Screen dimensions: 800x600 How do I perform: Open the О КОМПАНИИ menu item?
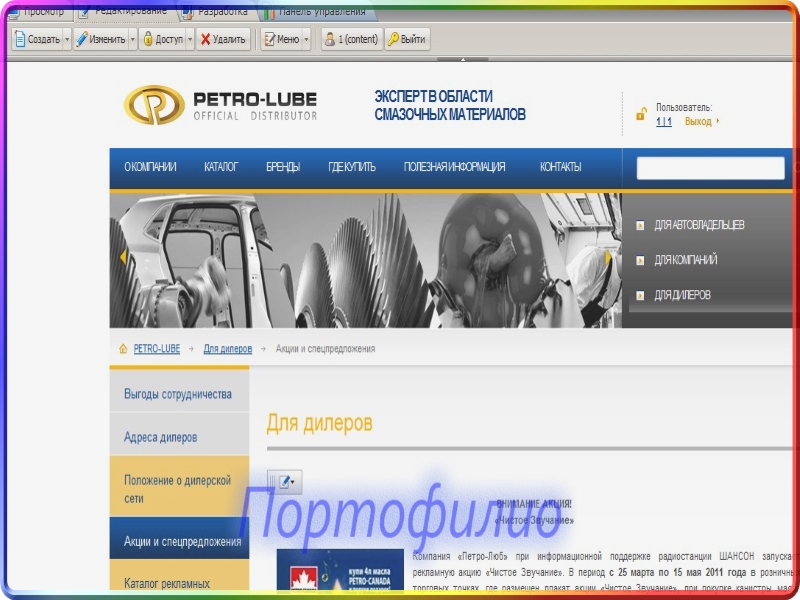(x=150, y=167)
